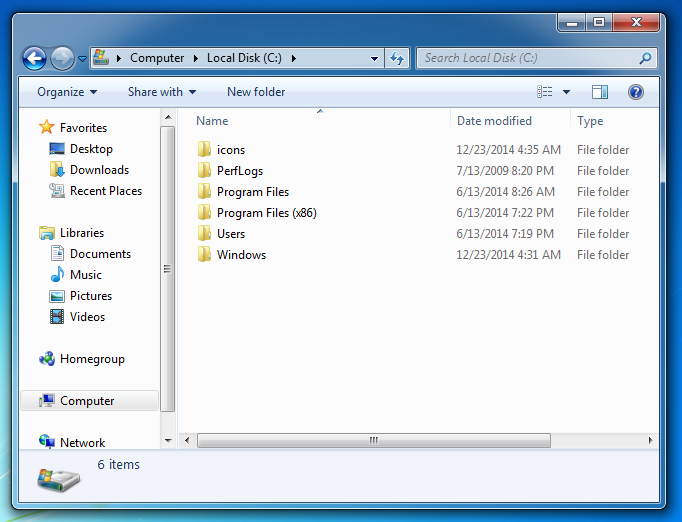Click the Forward navigation arrow
The width and height of the screenshot is (682, 522).
pos(62,58)
